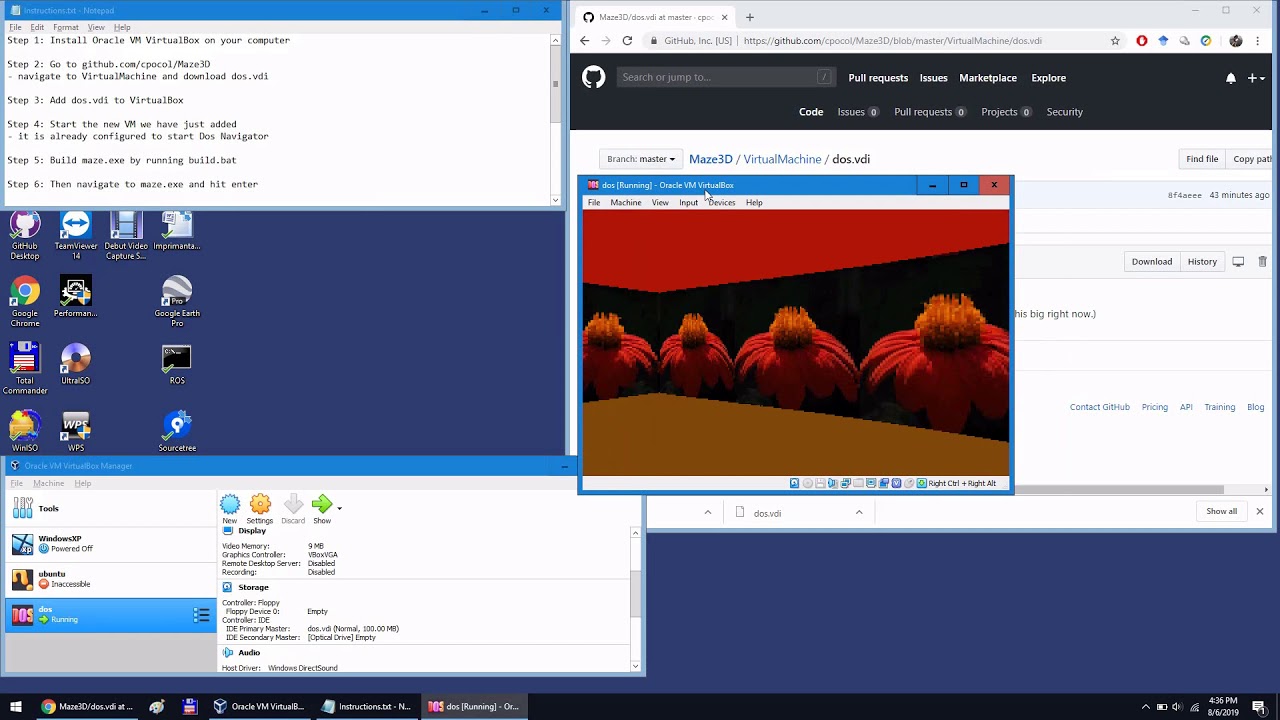This screenshot has width=1280, height=720.
Task: Open the Windows Start button
Action: [15, 707]
